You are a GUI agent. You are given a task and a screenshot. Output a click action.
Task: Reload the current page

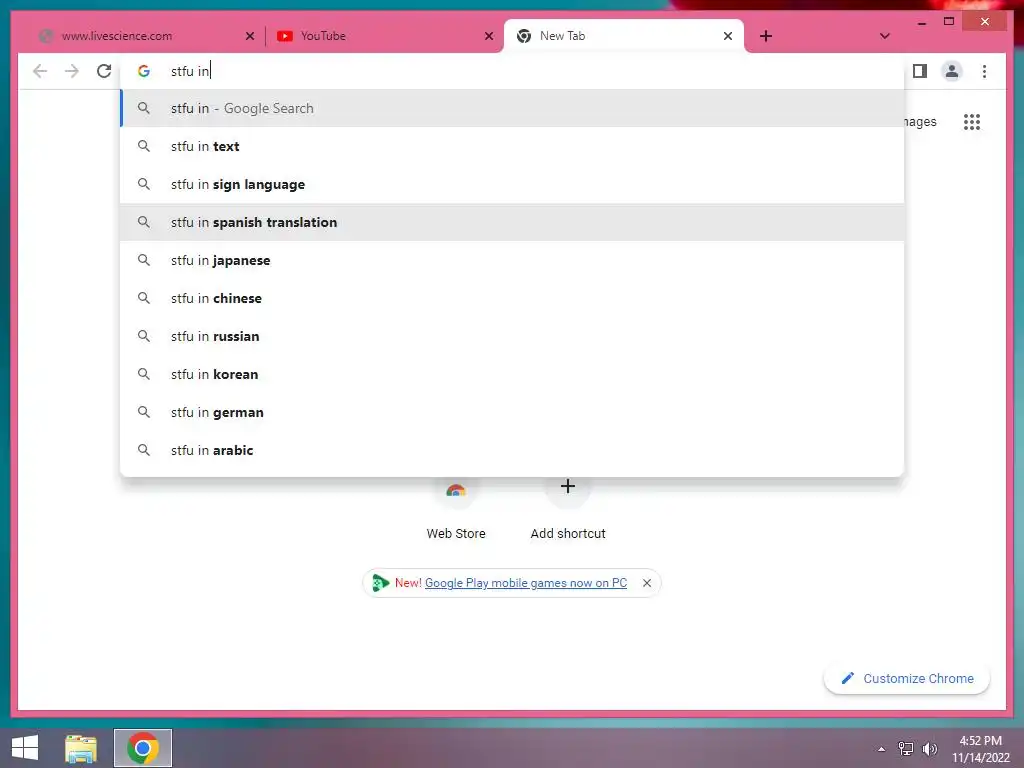coord(104,71)
